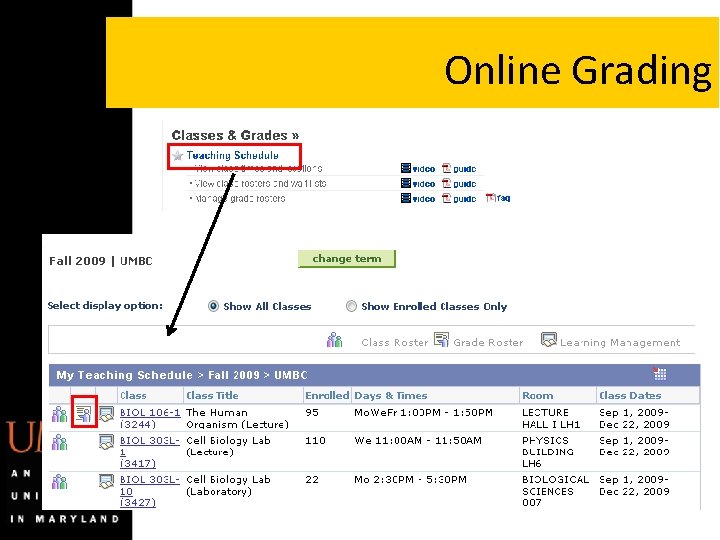Click enrolled count 95

pos(312,412)
